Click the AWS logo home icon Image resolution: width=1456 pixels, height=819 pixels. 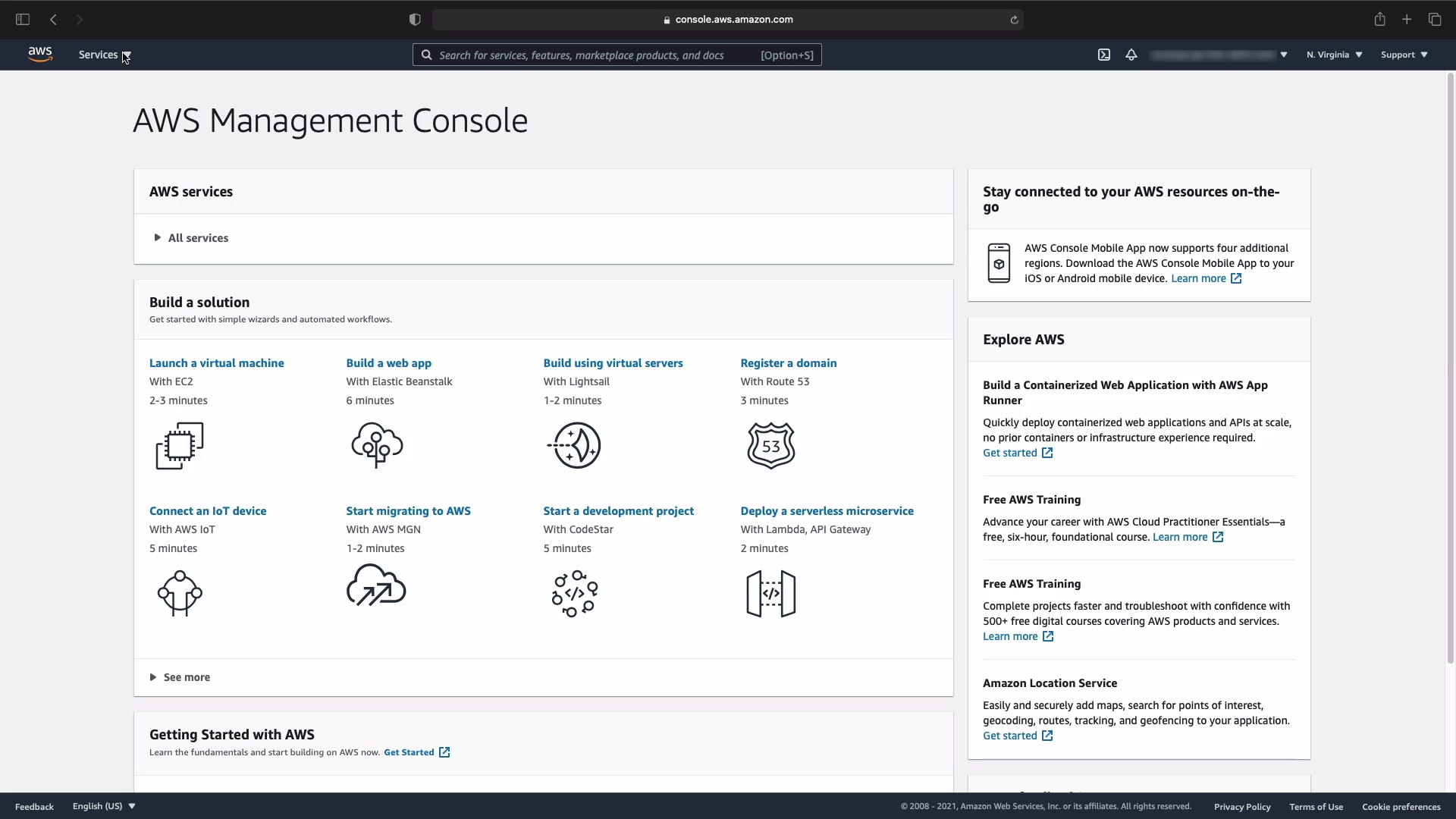pyautogui.click(x=40, y=55)
